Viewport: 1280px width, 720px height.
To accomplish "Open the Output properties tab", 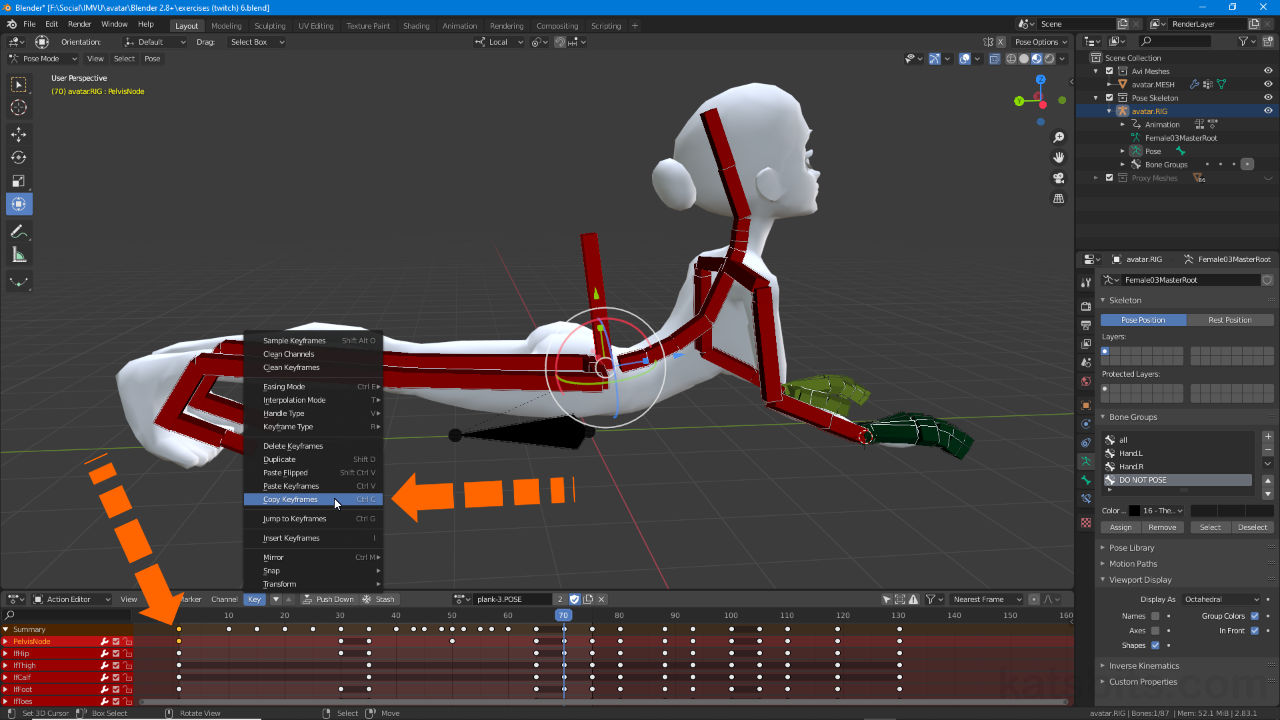I will pyautogui.click(x=1086, y=325).
